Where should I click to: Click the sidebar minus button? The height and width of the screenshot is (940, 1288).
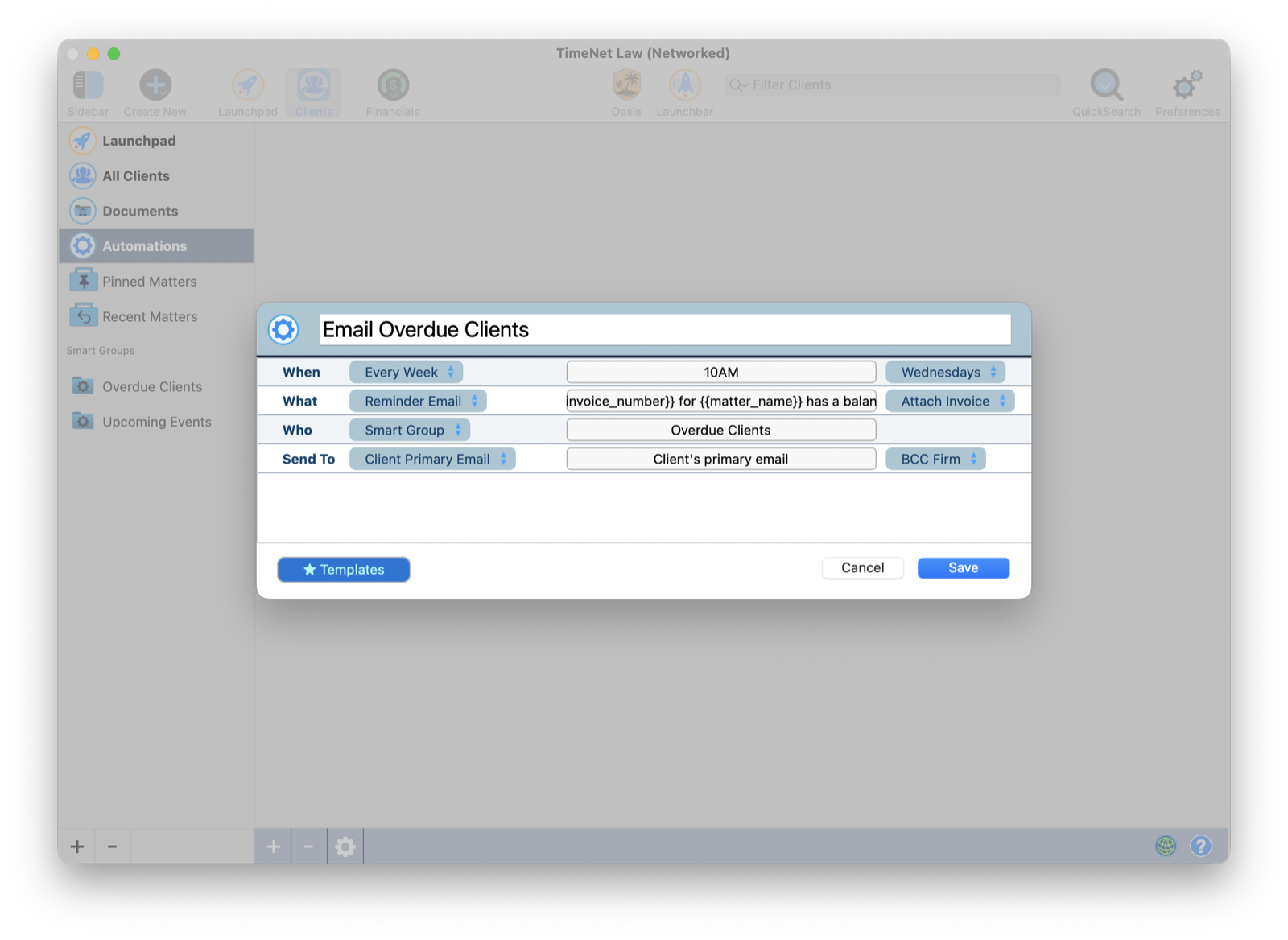pos(113,847)
